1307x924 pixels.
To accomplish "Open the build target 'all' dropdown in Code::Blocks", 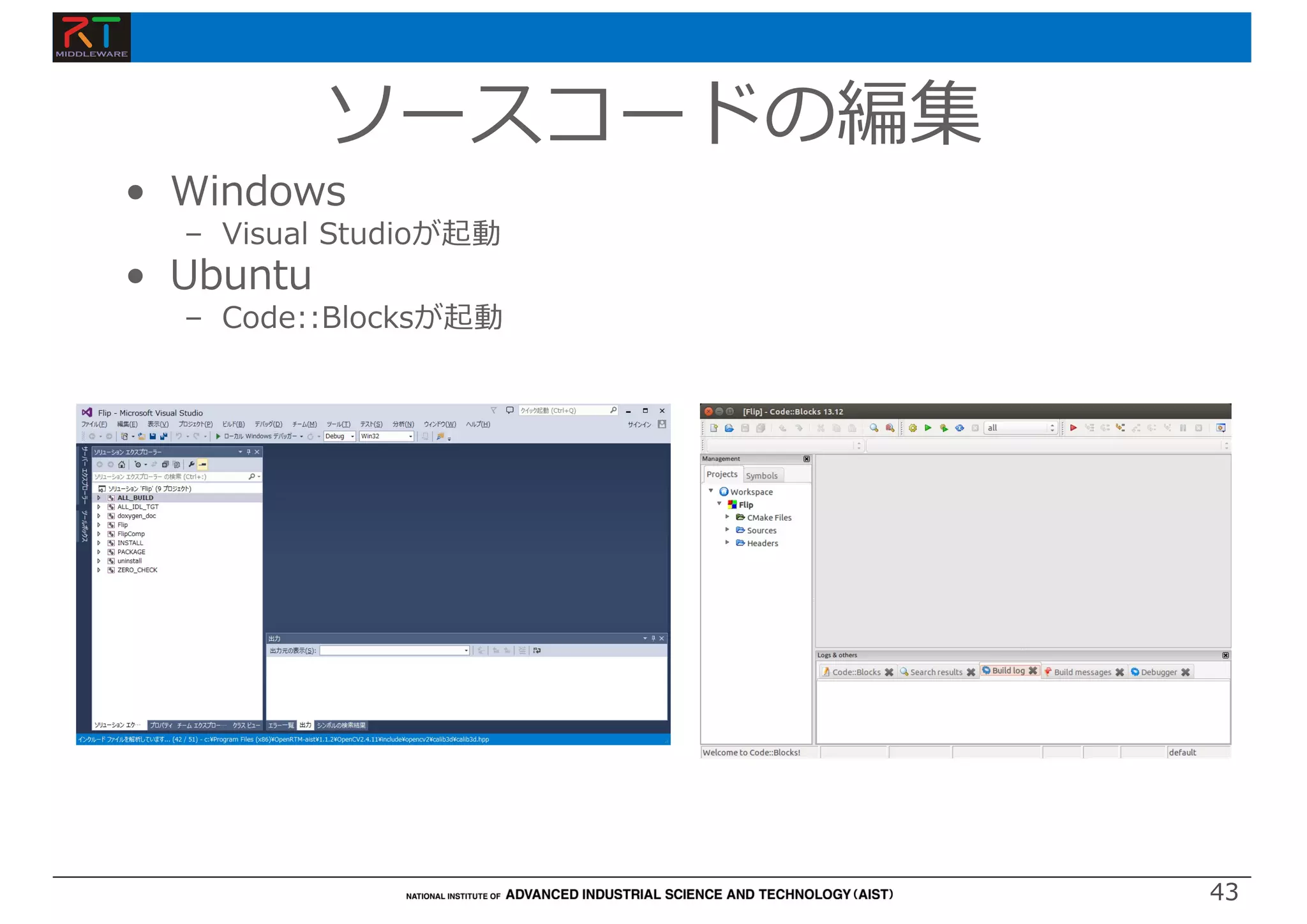I will click(x=1021, y=428).
